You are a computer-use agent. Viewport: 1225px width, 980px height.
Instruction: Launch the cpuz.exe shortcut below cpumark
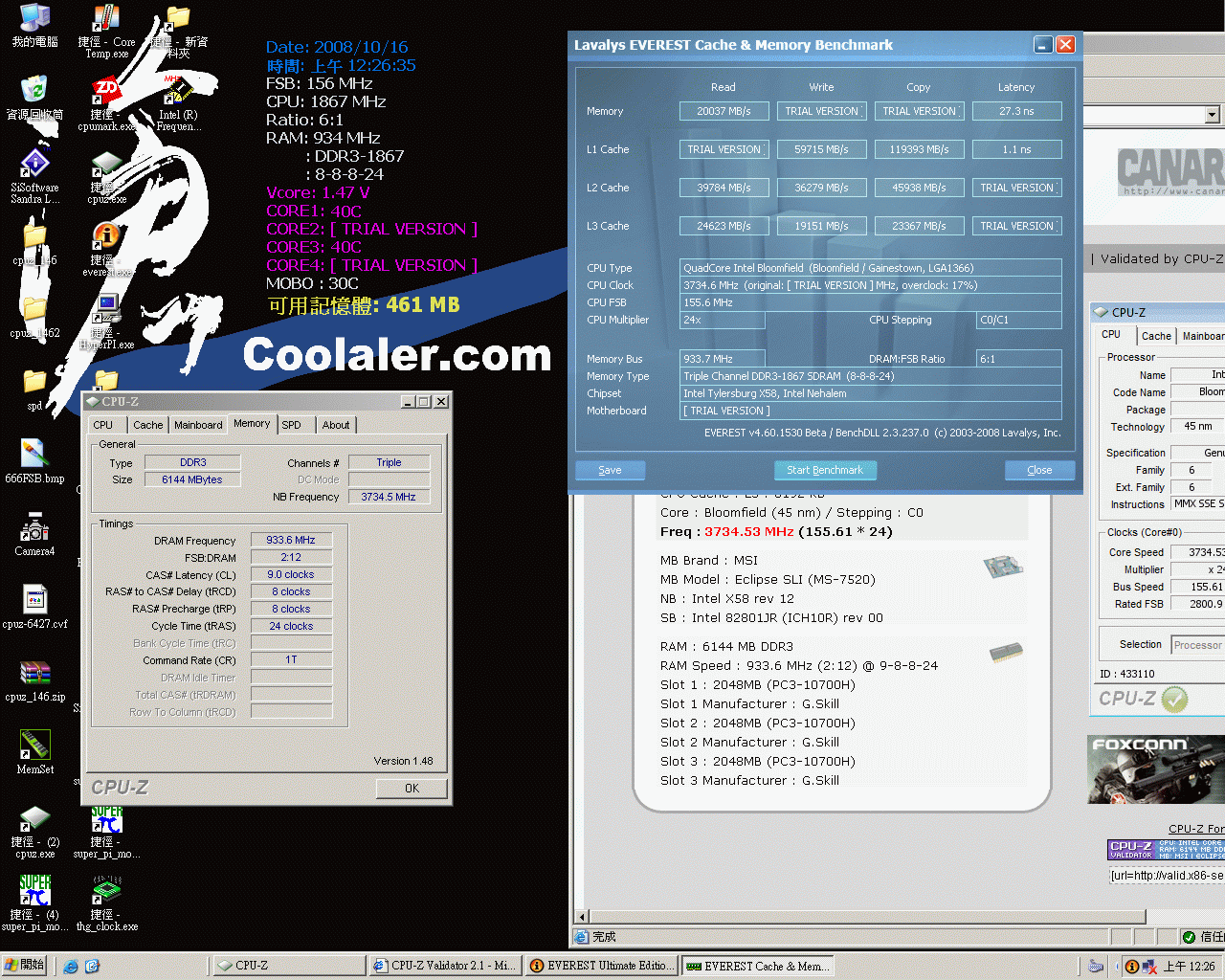coord(106,176)
